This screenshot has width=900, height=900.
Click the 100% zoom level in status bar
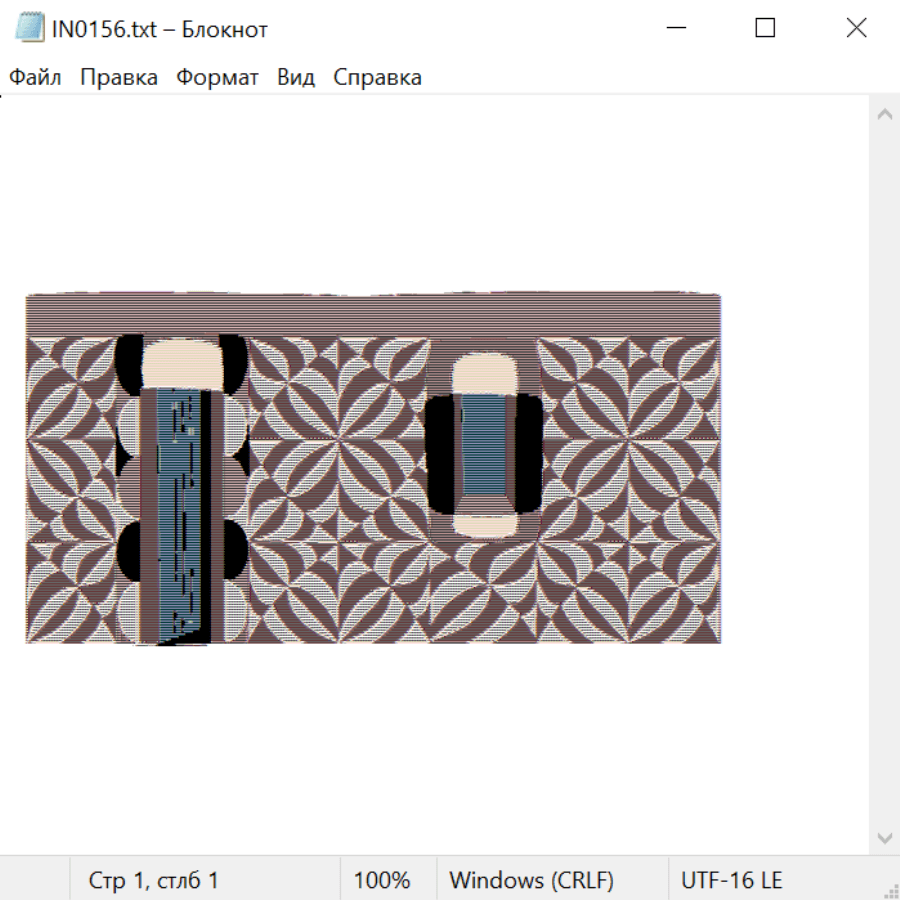coord(382,881)
